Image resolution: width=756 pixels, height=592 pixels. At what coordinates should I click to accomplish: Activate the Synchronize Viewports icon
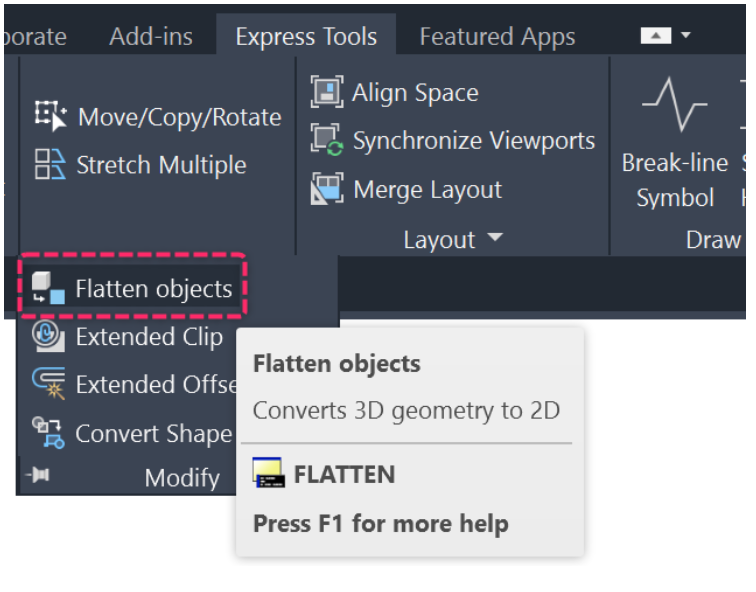tap(327, 140)
